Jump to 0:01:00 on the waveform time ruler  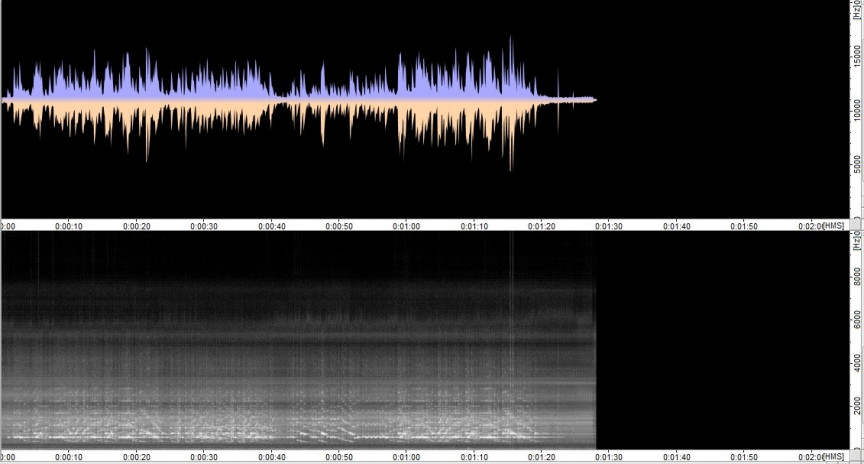[406, 226]
